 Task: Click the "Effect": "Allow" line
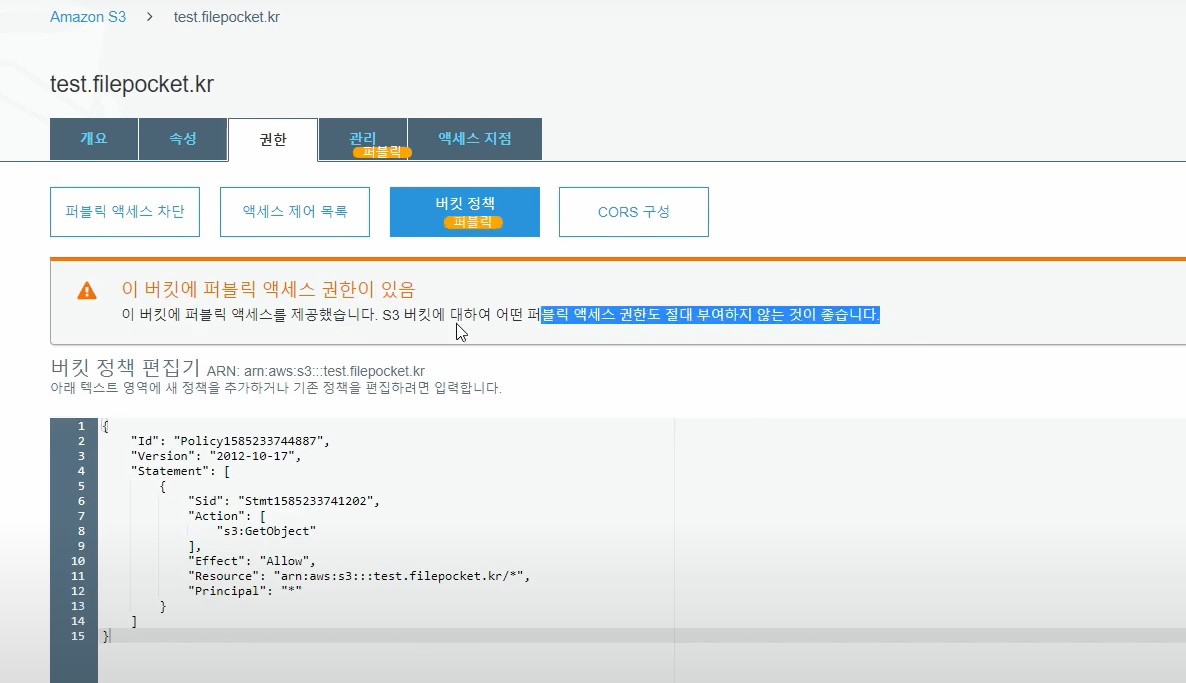pos(251,561)
